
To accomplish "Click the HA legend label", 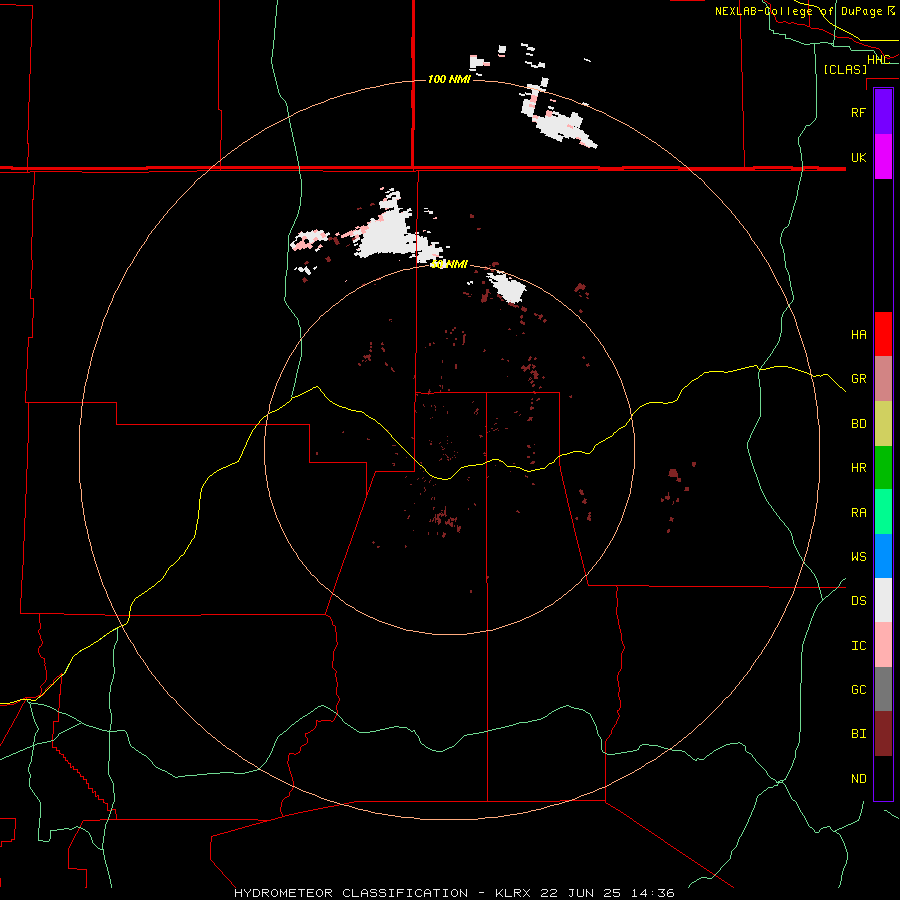I will tap(858, 335).
